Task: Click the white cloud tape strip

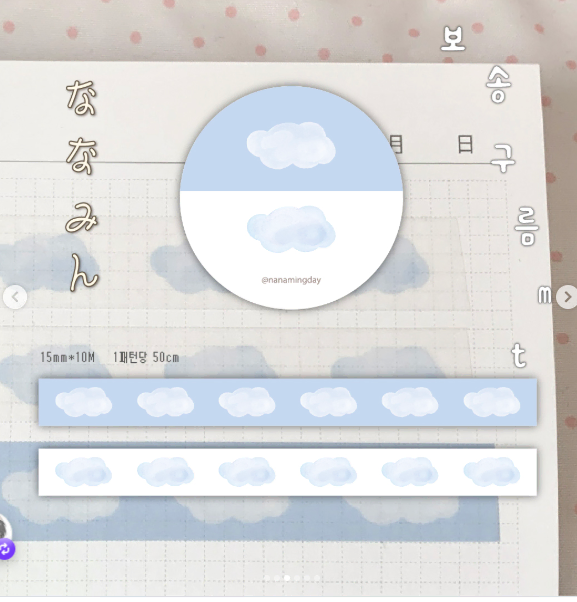Action: coord(288,472)
